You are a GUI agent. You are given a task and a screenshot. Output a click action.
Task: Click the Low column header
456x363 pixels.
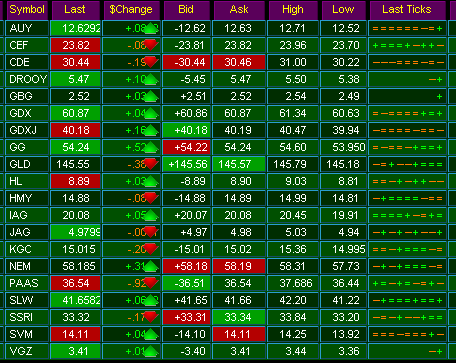(x=344, y=10)
